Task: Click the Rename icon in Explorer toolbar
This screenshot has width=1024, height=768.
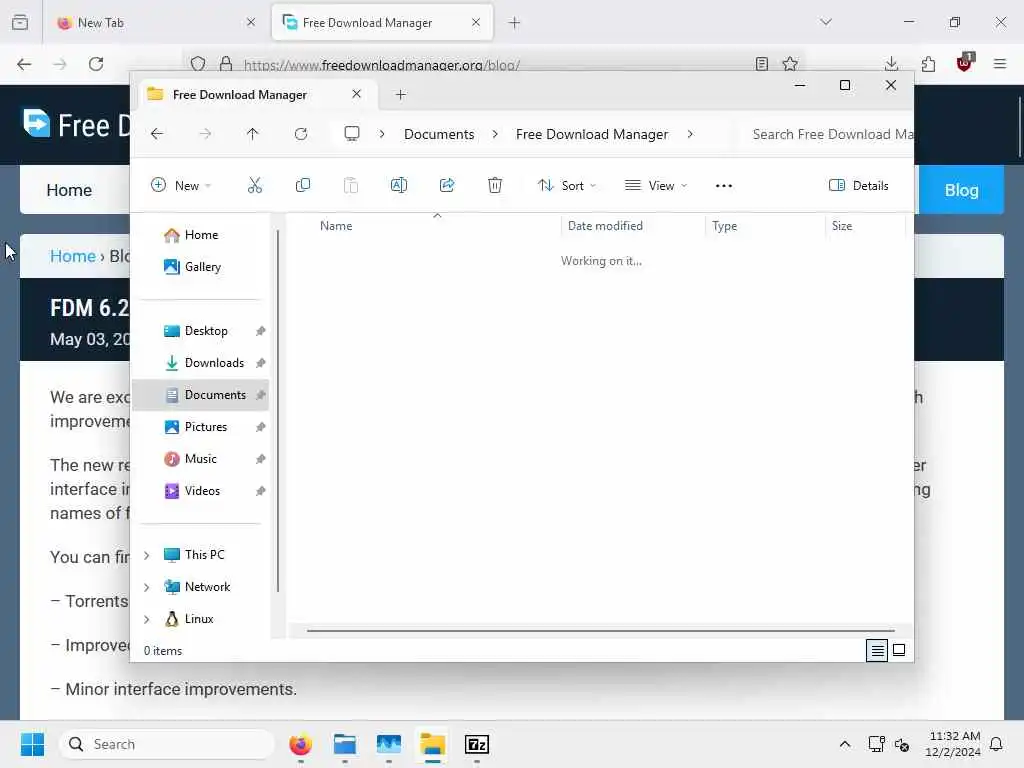Action: coord(398,185)
